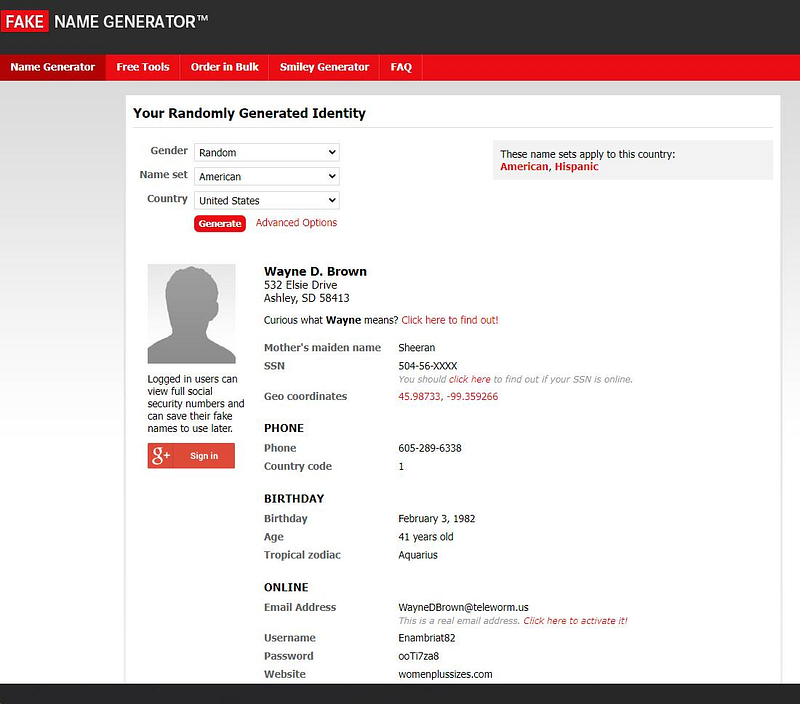800x704 pixels.
Task: Follow 'click here' SSN online check link
Action: (x=469, y=379)
